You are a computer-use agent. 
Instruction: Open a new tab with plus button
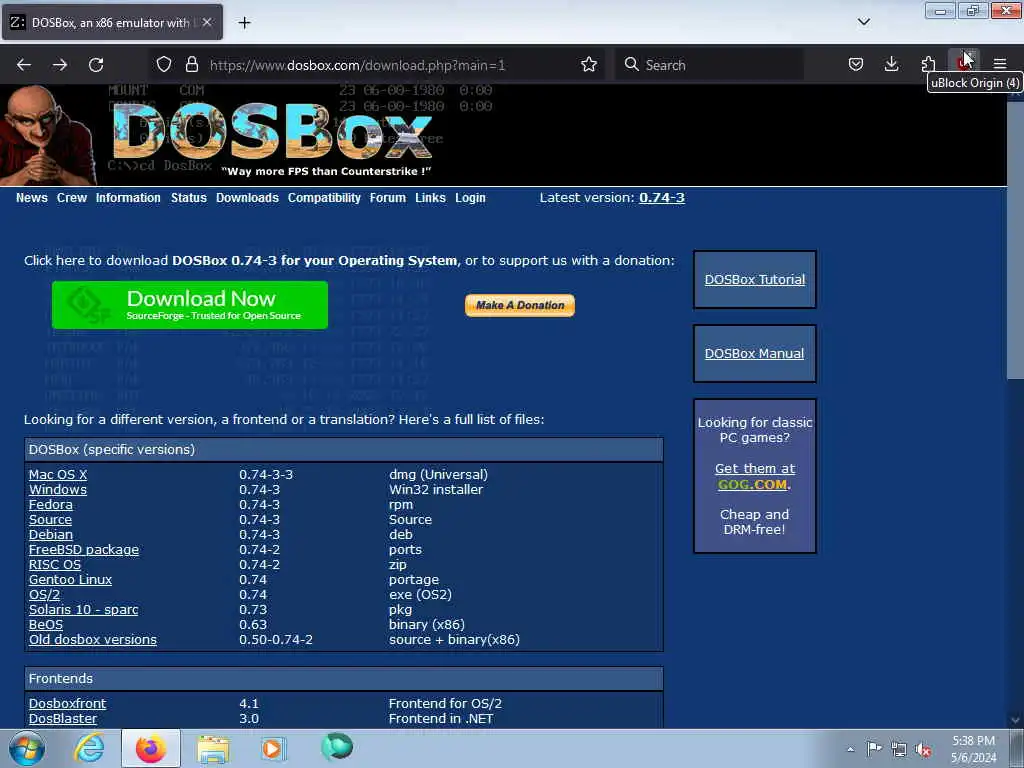[244, 23]
